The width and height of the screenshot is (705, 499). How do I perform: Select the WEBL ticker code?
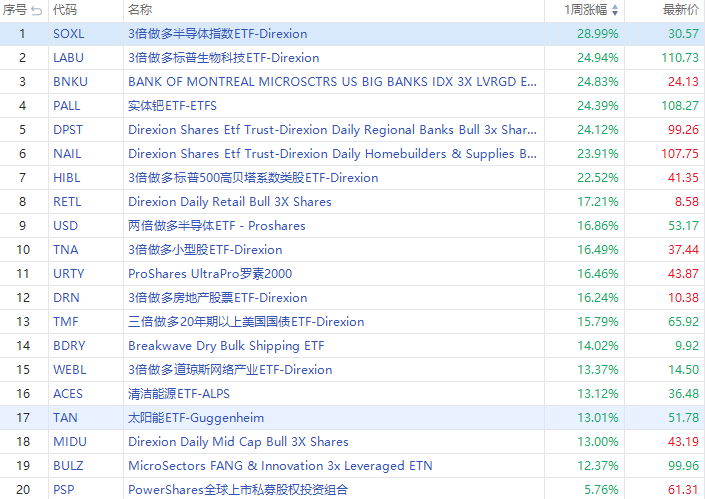[70, 370]
